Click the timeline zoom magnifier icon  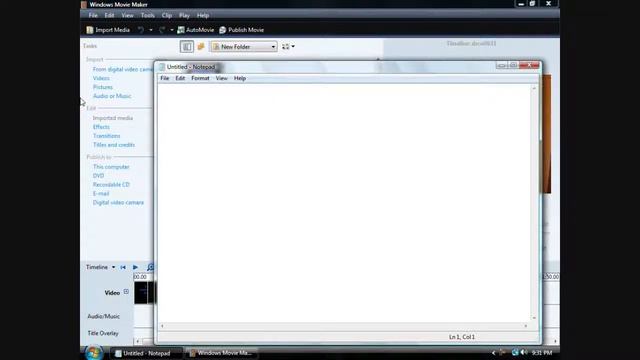point(151,267)
